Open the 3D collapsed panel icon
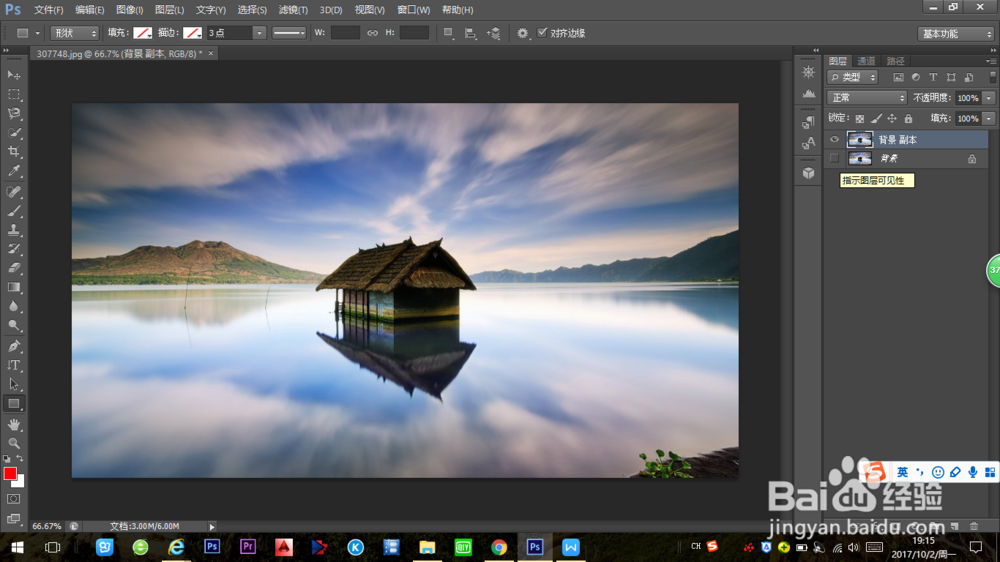The image size is (1000, 562). coord(809,173)
